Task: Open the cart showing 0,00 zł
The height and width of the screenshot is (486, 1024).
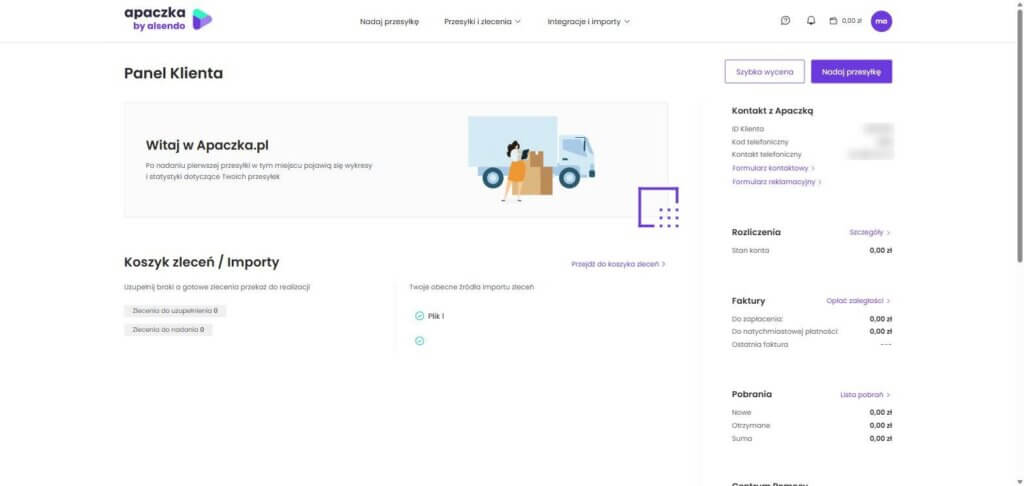Action: (845, 21)
